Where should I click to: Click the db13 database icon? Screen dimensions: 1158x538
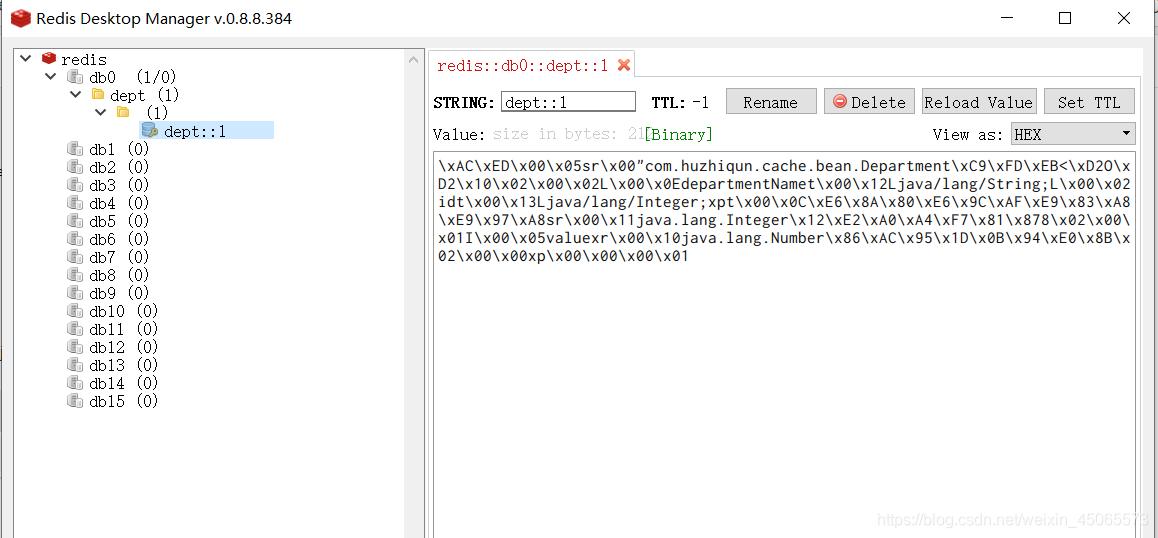75,365
